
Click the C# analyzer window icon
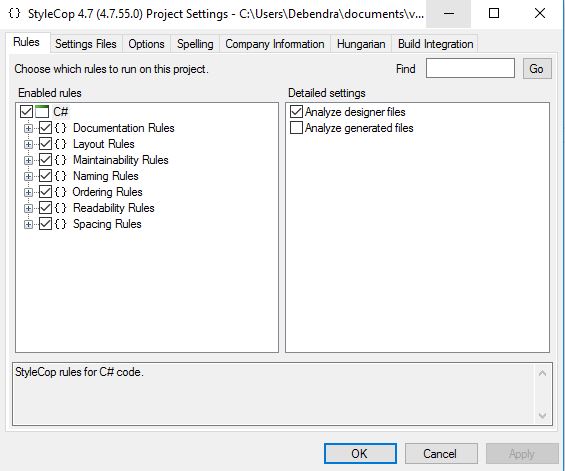pos(42,112)
